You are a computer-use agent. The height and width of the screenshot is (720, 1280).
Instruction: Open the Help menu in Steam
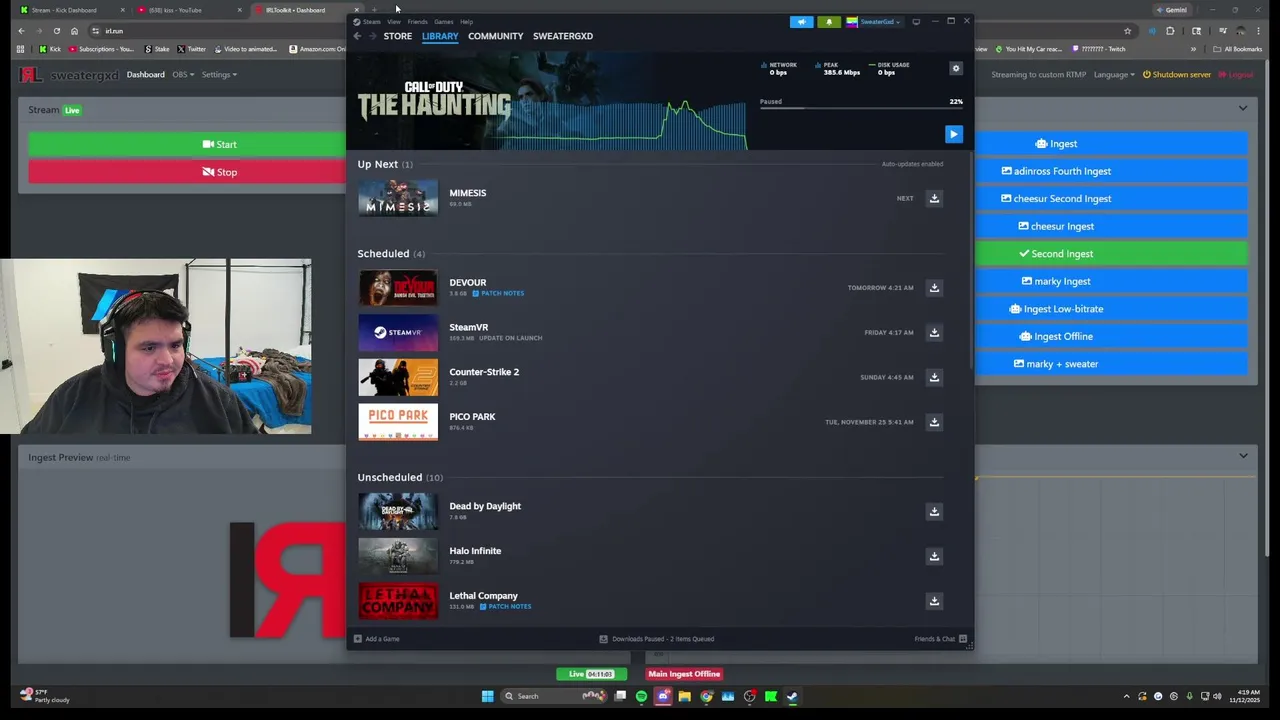pyautogui.click(x=466, y=21)
